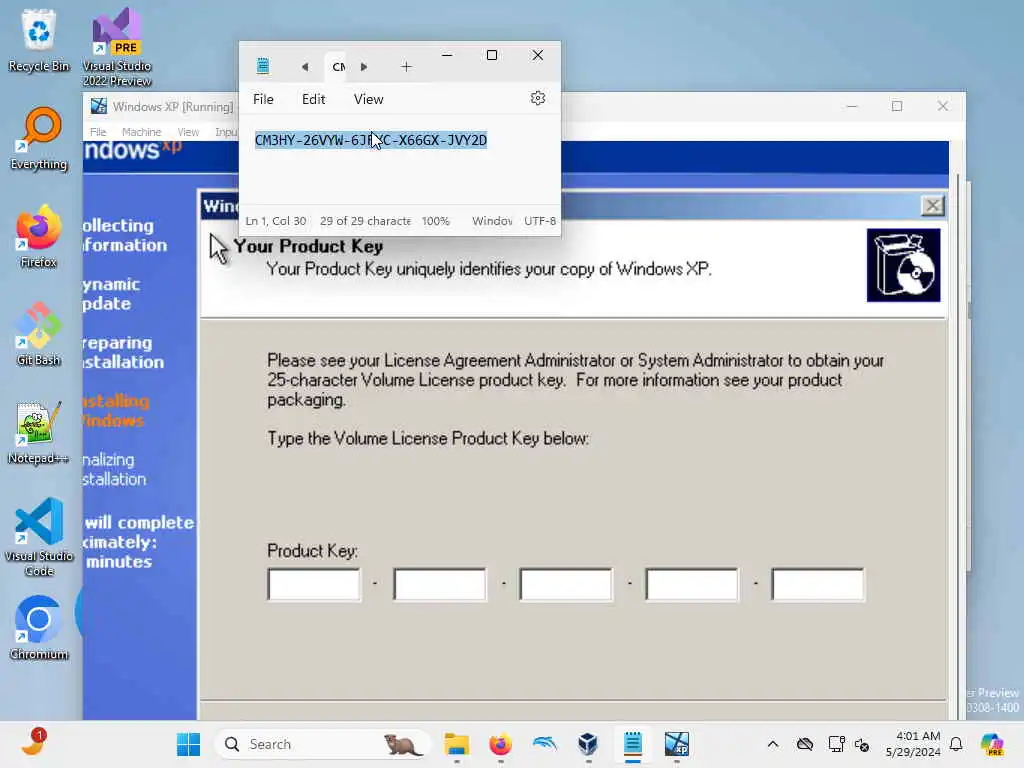This screenshot has width=1024, height=768.
Task: Click the third Product Key field
Action: pyautogui.click(x=566, y=584)
